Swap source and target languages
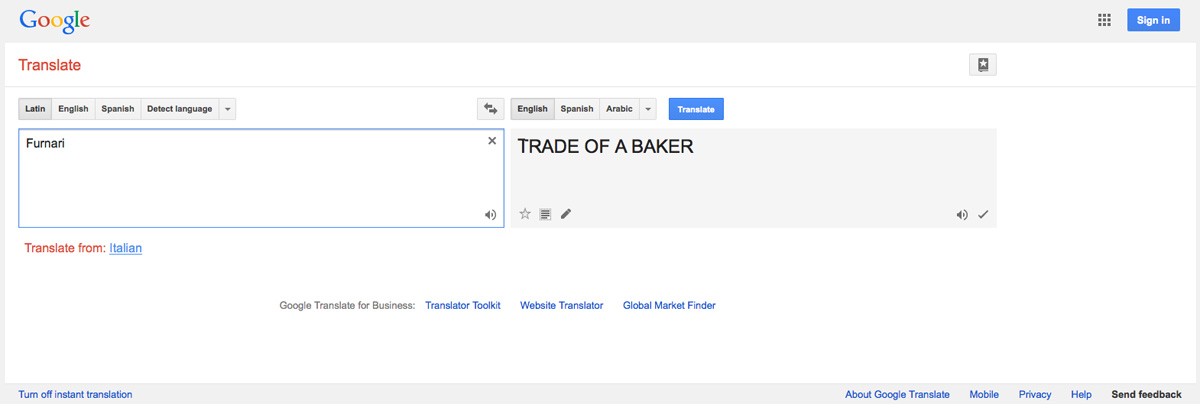 (x=490, y=109)
